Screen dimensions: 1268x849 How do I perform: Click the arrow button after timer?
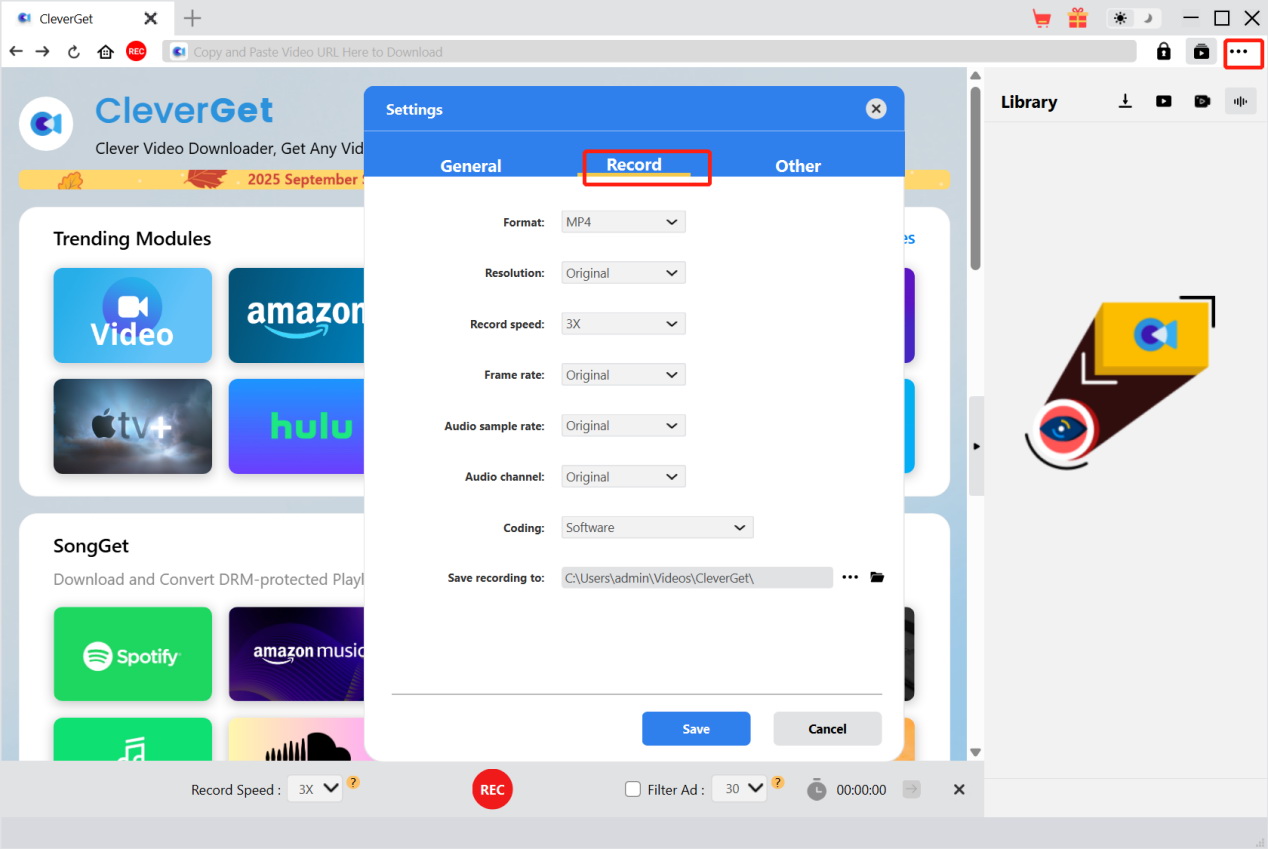[911, 789]
